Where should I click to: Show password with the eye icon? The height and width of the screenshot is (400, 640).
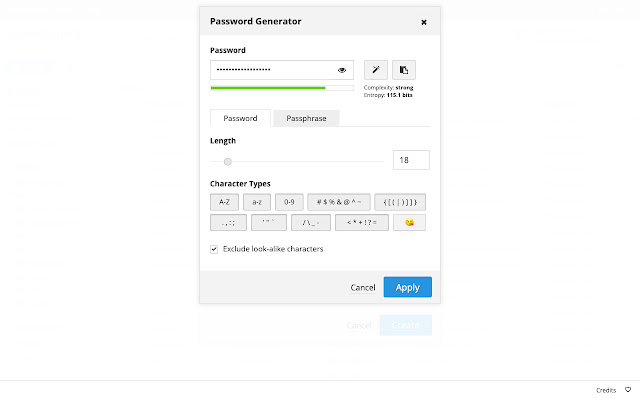(x=342, y=70)
